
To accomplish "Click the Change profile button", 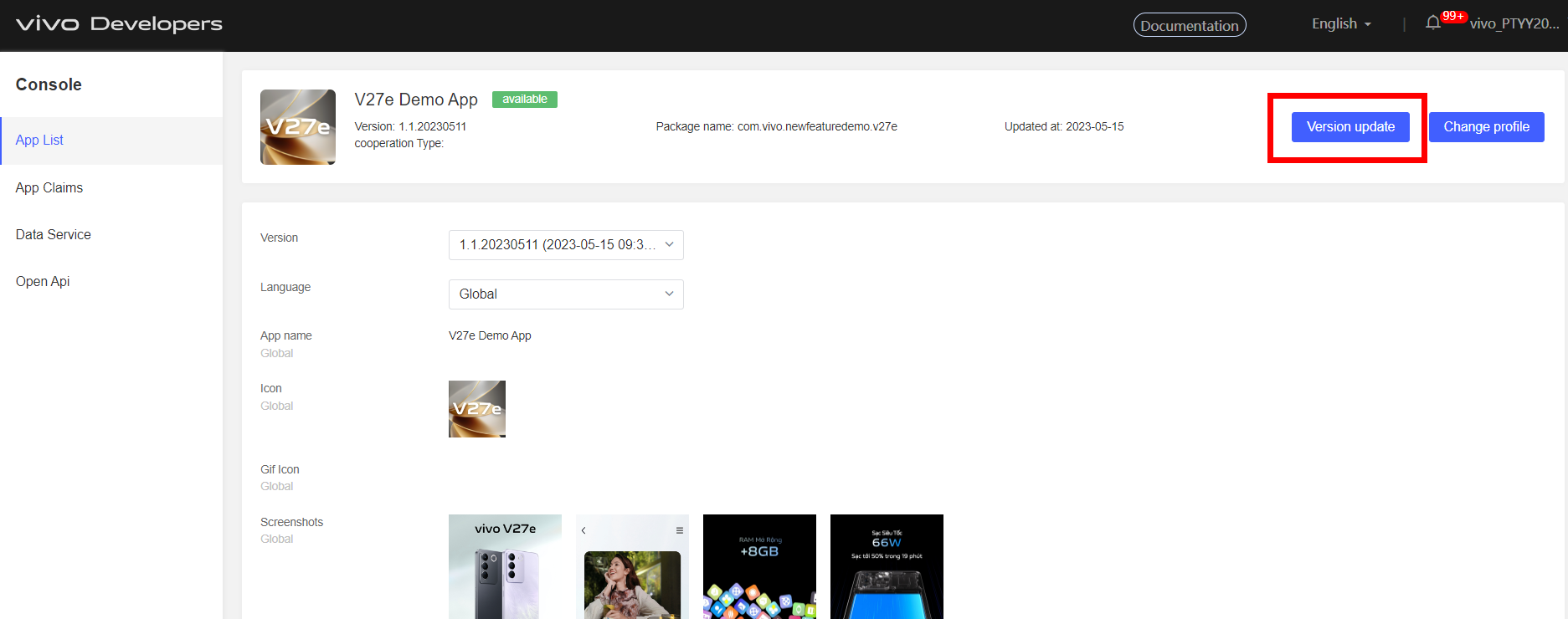I will tap(1486, 127).
